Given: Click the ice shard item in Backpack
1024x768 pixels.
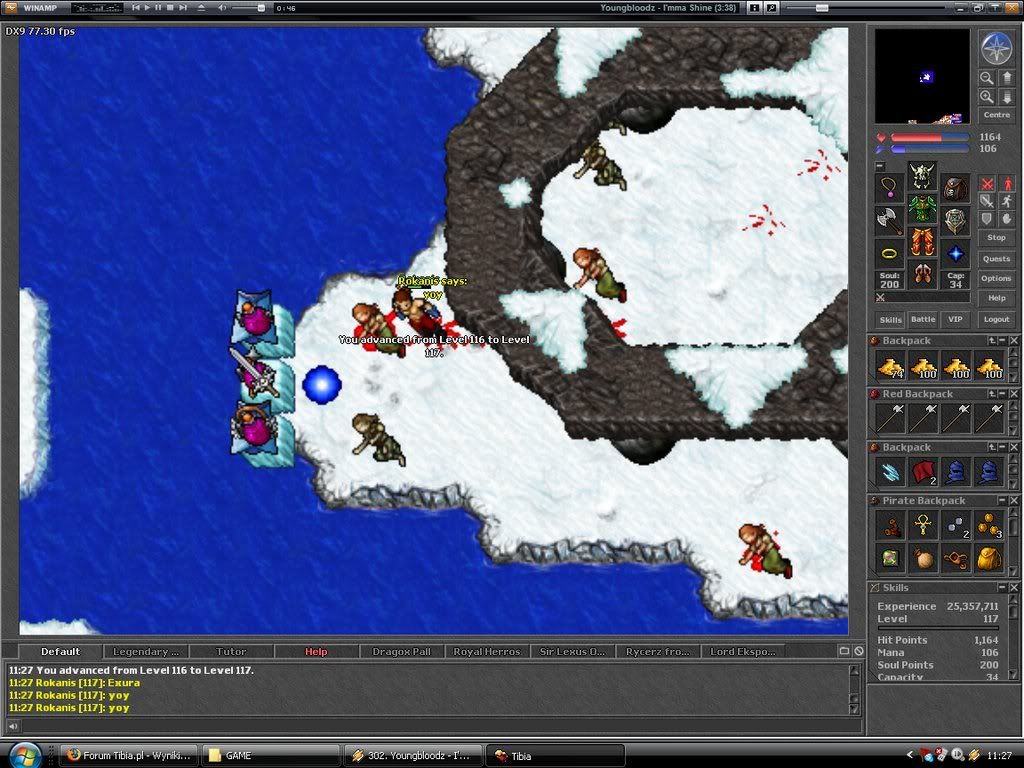Looking at the screenshot, I should [890, 473].
